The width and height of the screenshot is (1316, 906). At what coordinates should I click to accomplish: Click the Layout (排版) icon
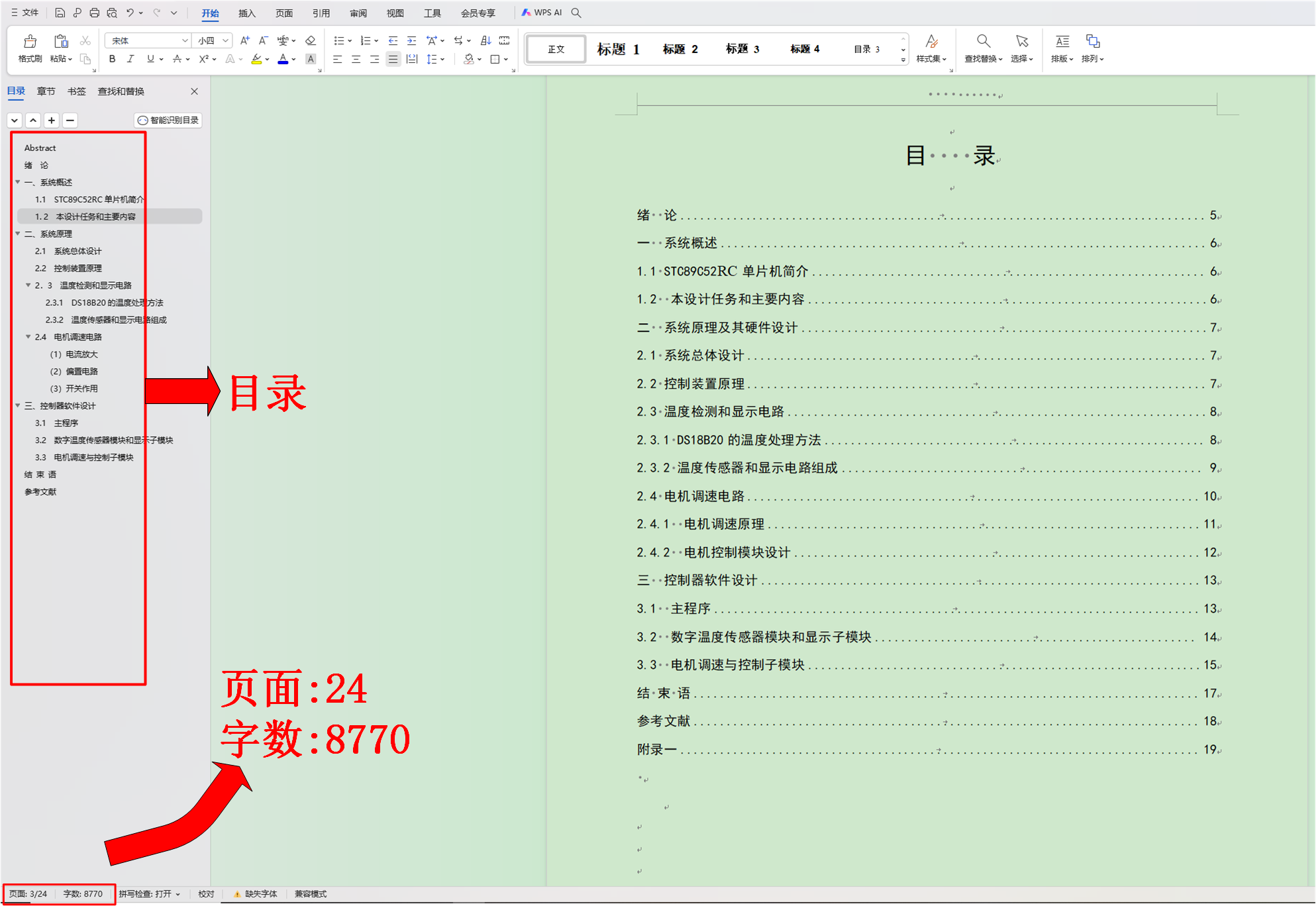pos(1062,42)
